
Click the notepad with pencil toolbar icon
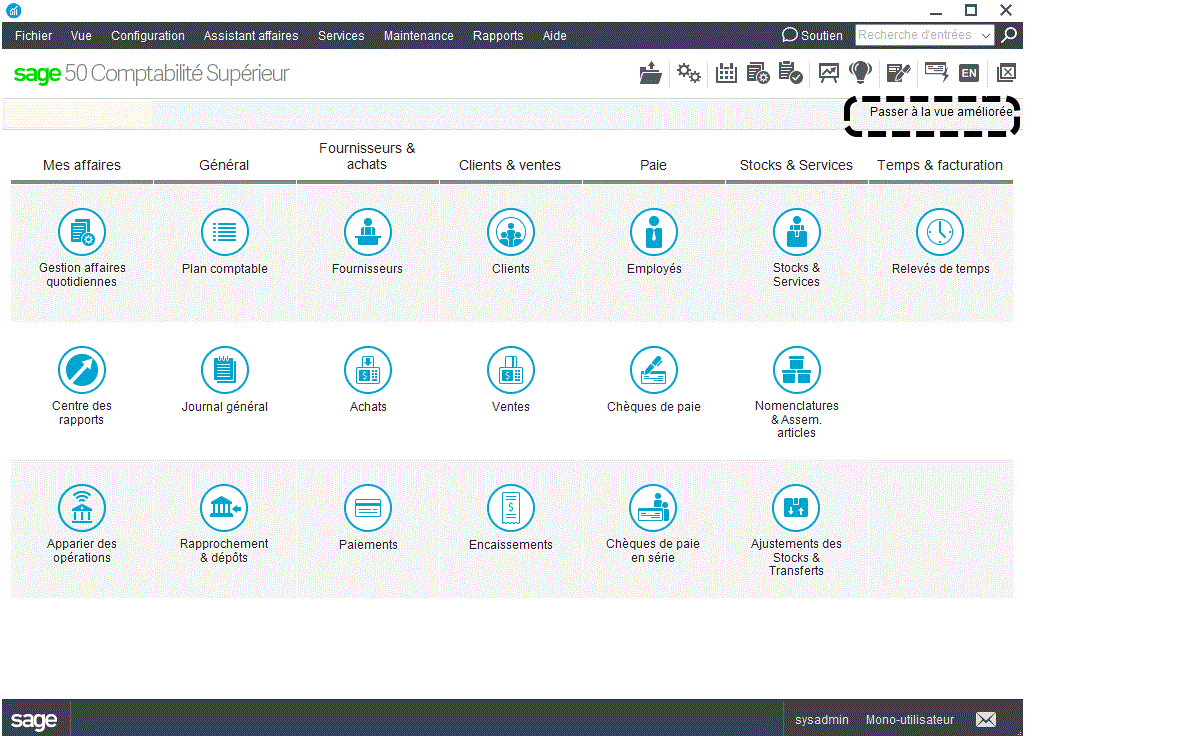click(x=899, y=73)
